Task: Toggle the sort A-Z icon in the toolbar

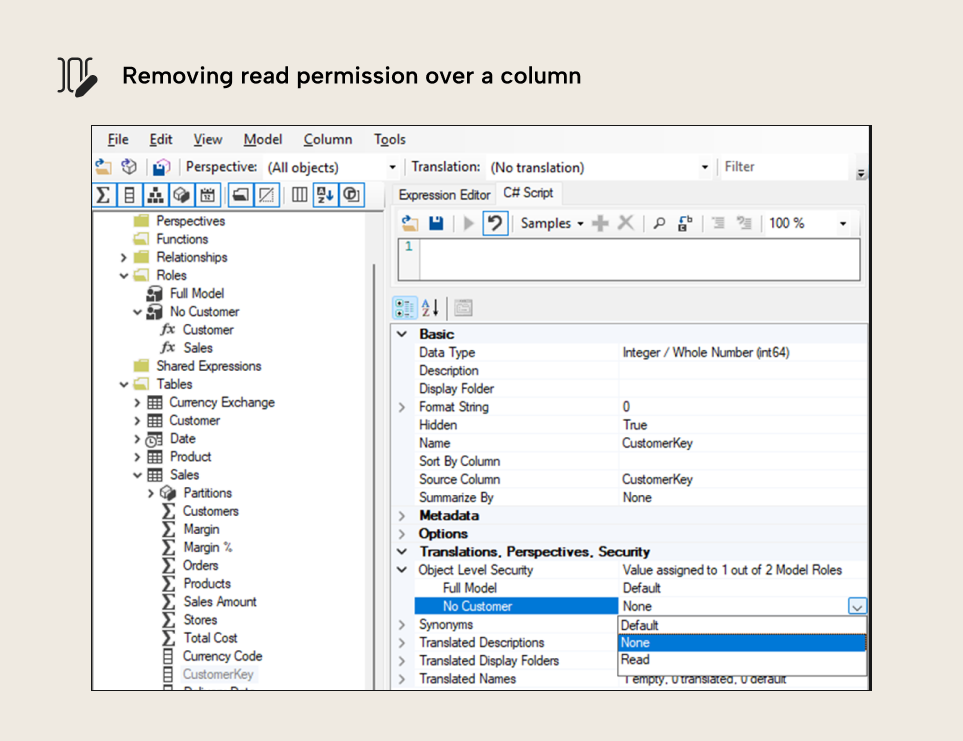Action: coord(323,195)
